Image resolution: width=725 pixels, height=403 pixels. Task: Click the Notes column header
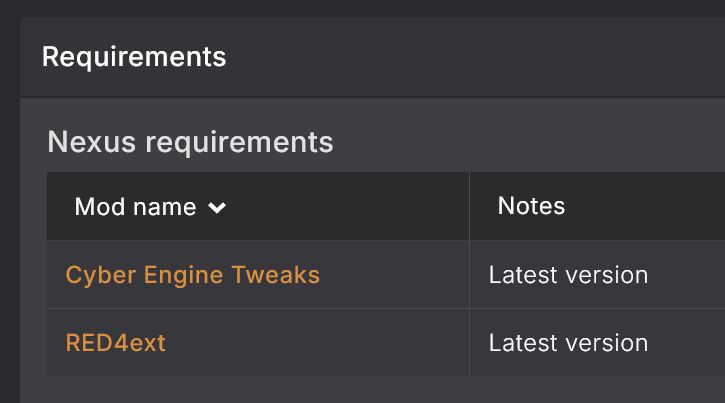click(x=531, y=206)
